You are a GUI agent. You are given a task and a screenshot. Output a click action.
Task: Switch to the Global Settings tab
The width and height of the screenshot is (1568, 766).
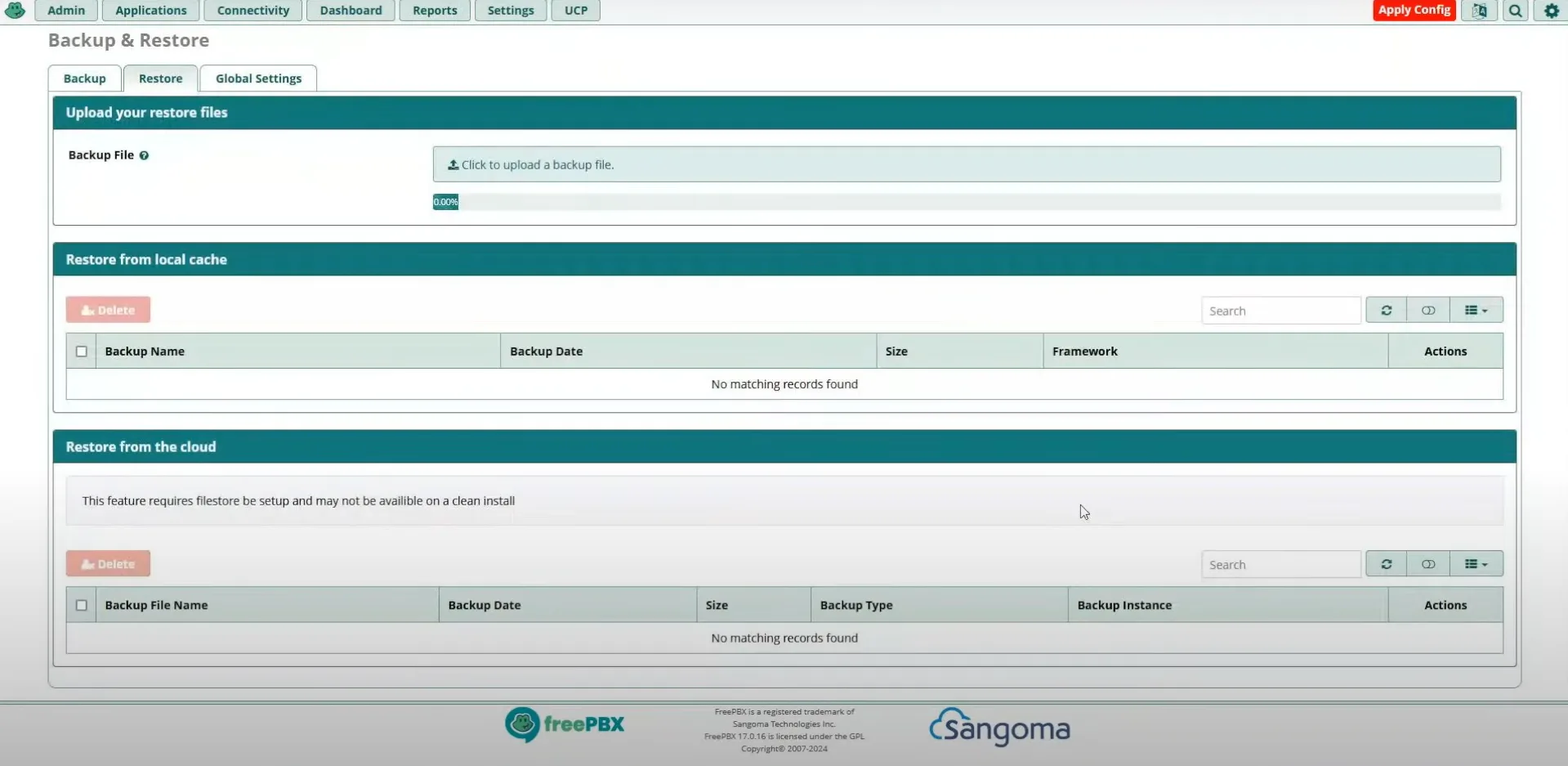click(x=257, y=78)
